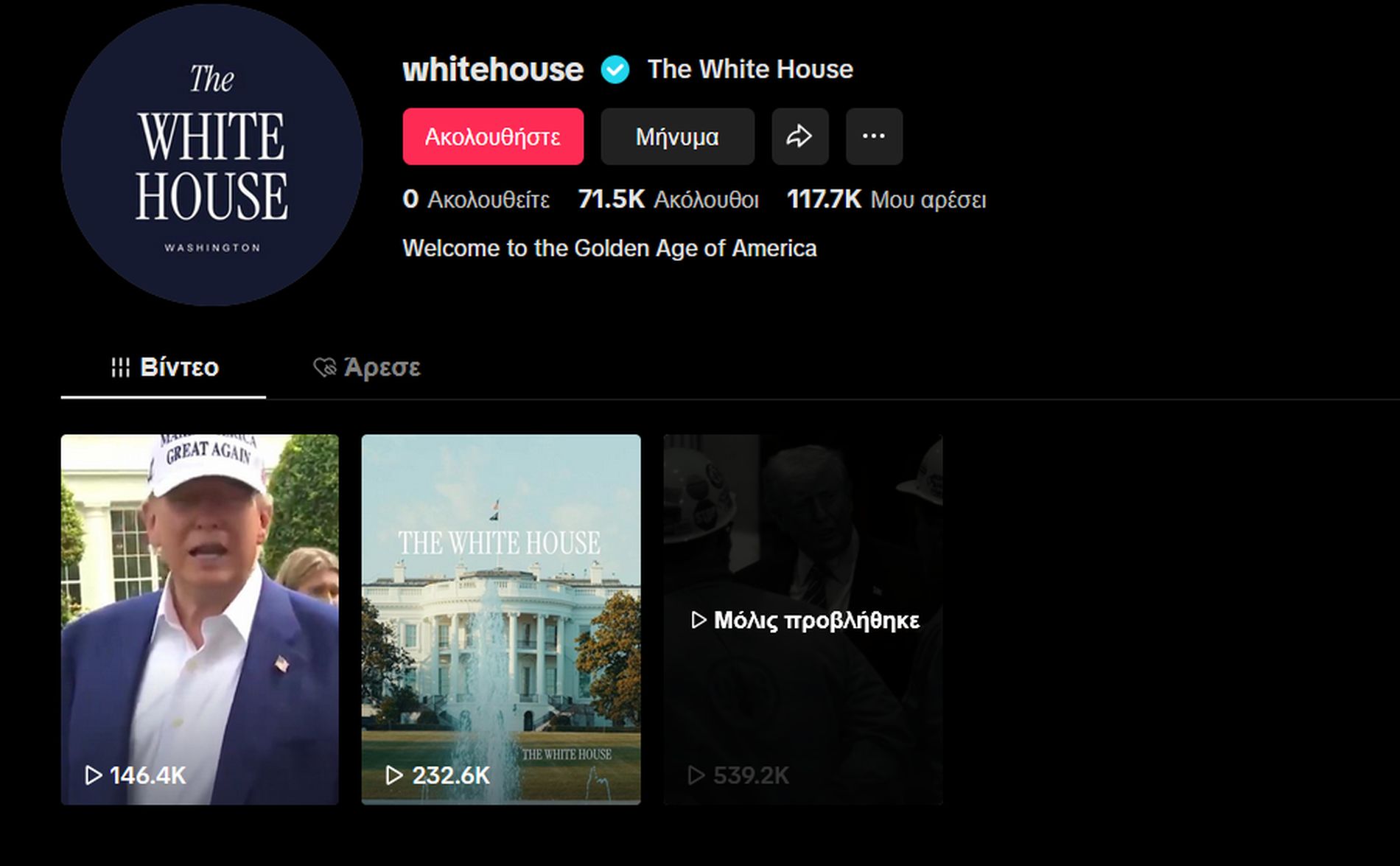
Task: Click play icon beside 539.2K views
Action: [696, 775]
